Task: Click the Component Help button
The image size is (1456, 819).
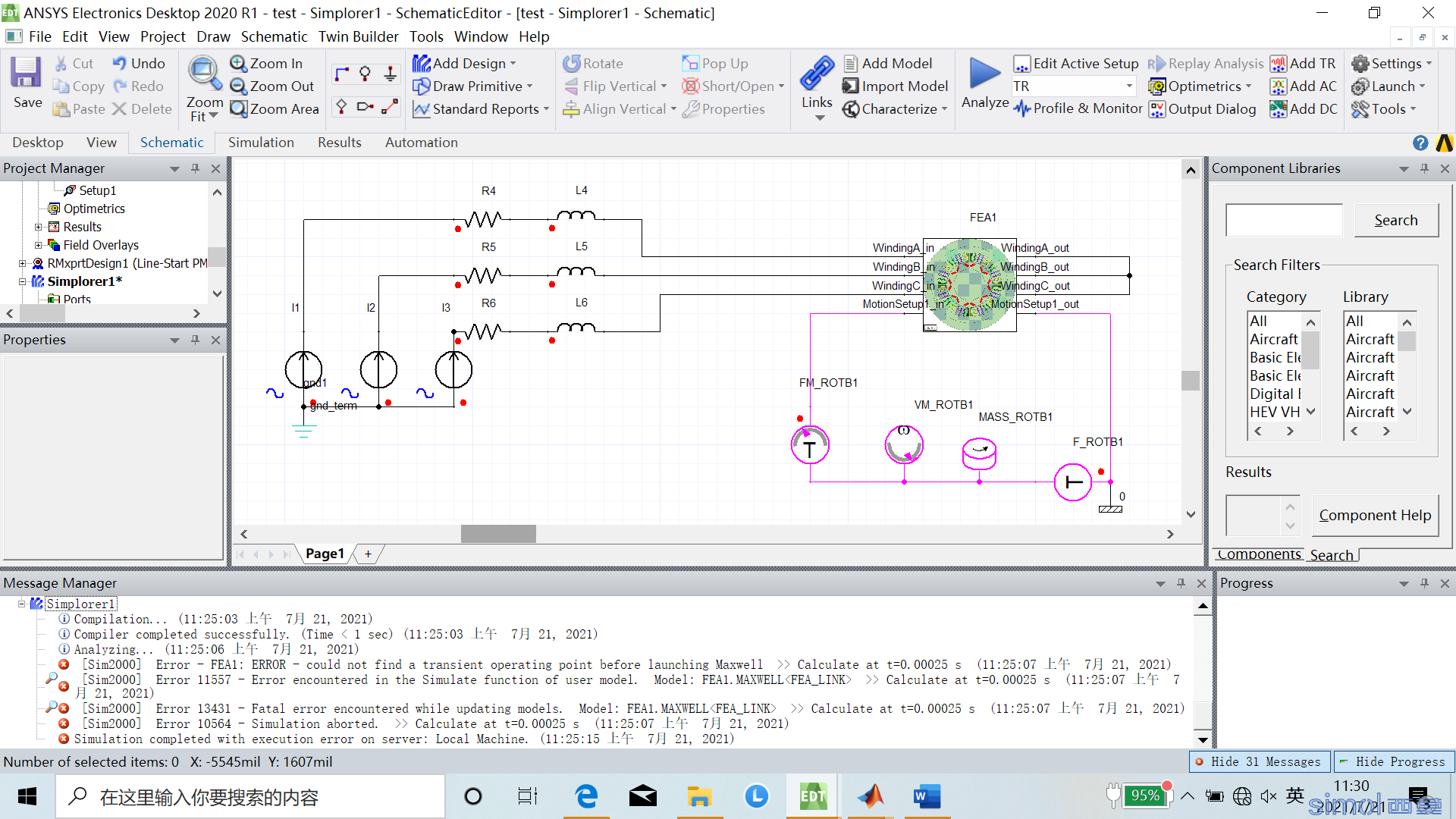Action: [1375, 516]
